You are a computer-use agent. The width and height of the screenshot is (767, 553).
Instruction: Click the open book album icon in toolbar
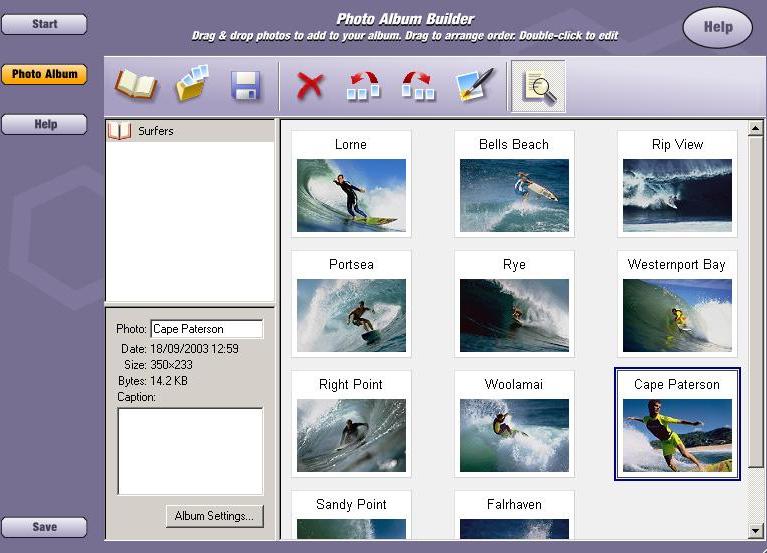coord(135,86)
